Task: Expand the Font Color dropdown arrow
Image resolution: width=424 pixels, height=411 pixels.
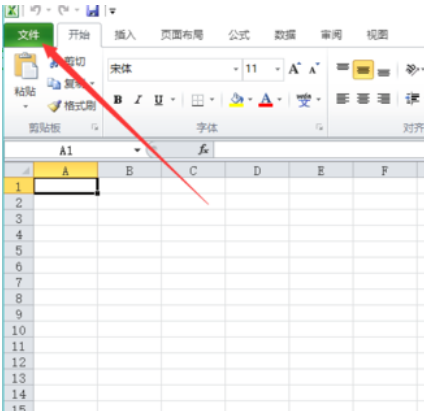Action: [280, 99]
